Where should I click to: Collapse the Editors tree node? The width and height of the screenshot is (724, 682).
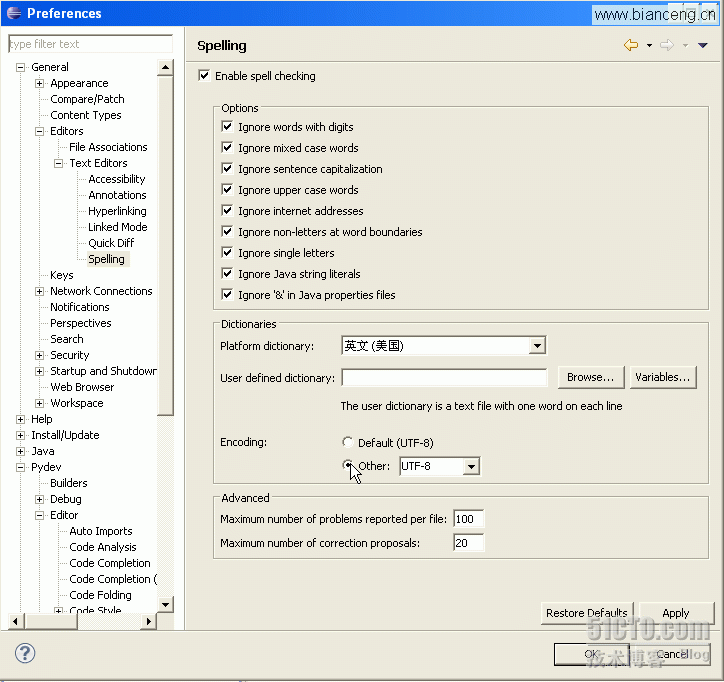click(x=39, y=132)
